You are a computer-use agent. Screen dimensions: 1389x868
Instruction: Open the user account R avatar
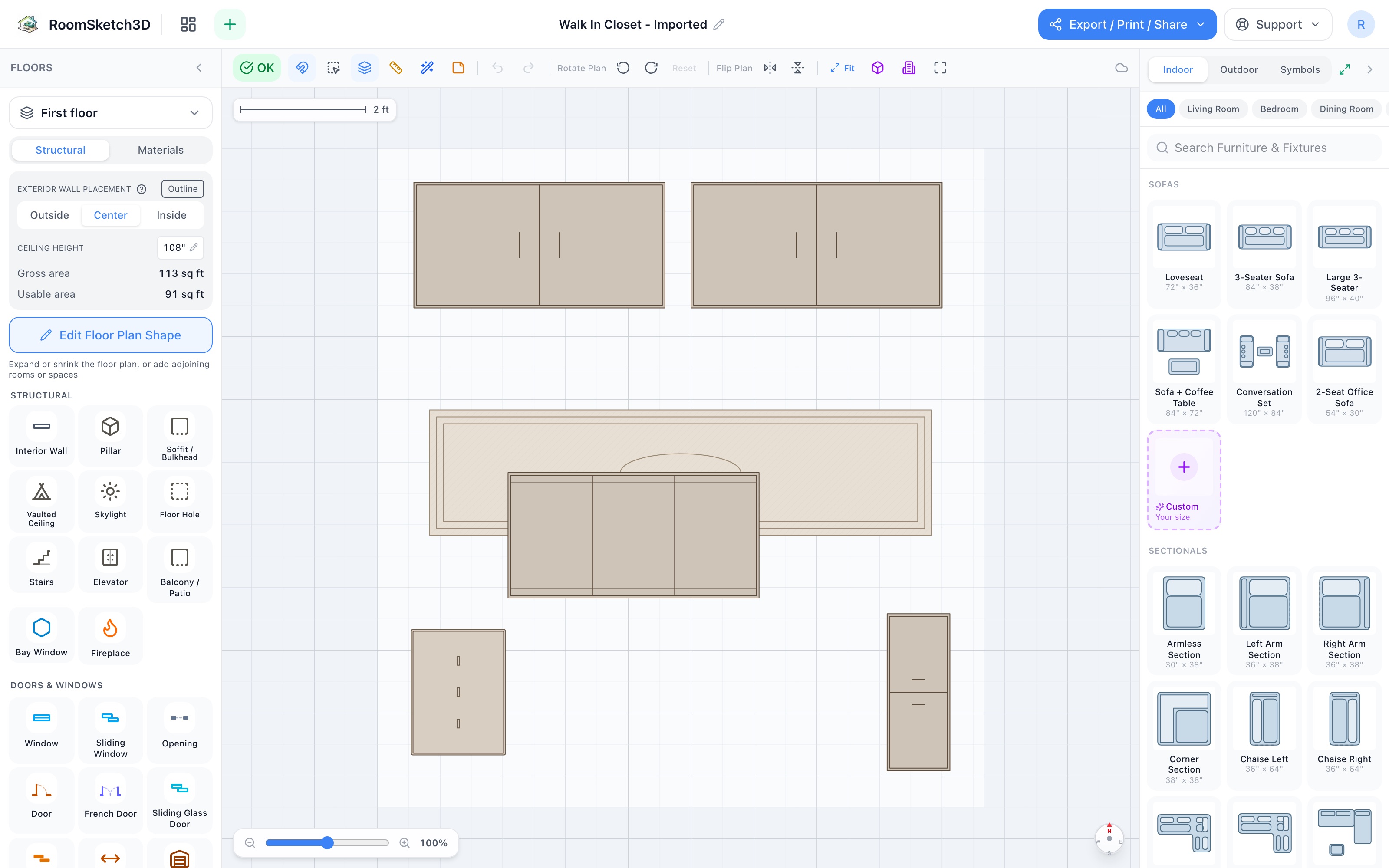(1361, 24)
